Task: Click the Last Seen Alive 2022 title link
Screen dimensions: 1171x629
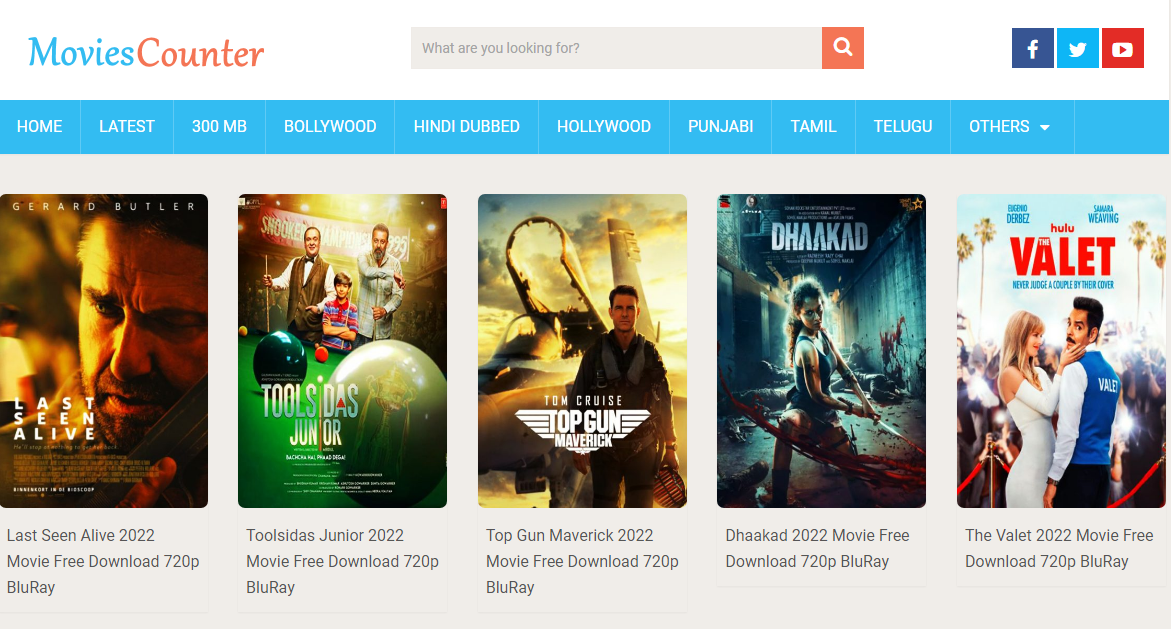Action: click(103, 561)
